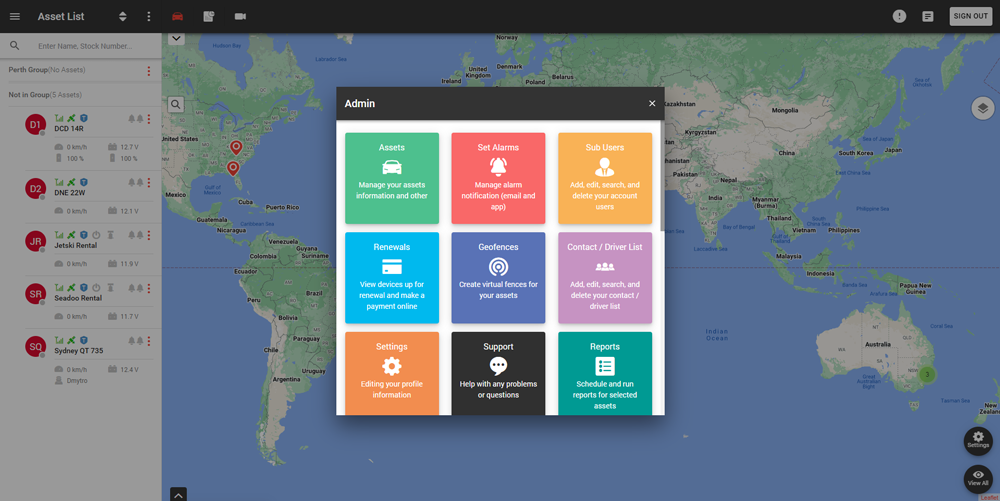This screenshot has height=501, width=1000.
Task: Open the Contact / Driver List tile
Action: click(605, 277)
